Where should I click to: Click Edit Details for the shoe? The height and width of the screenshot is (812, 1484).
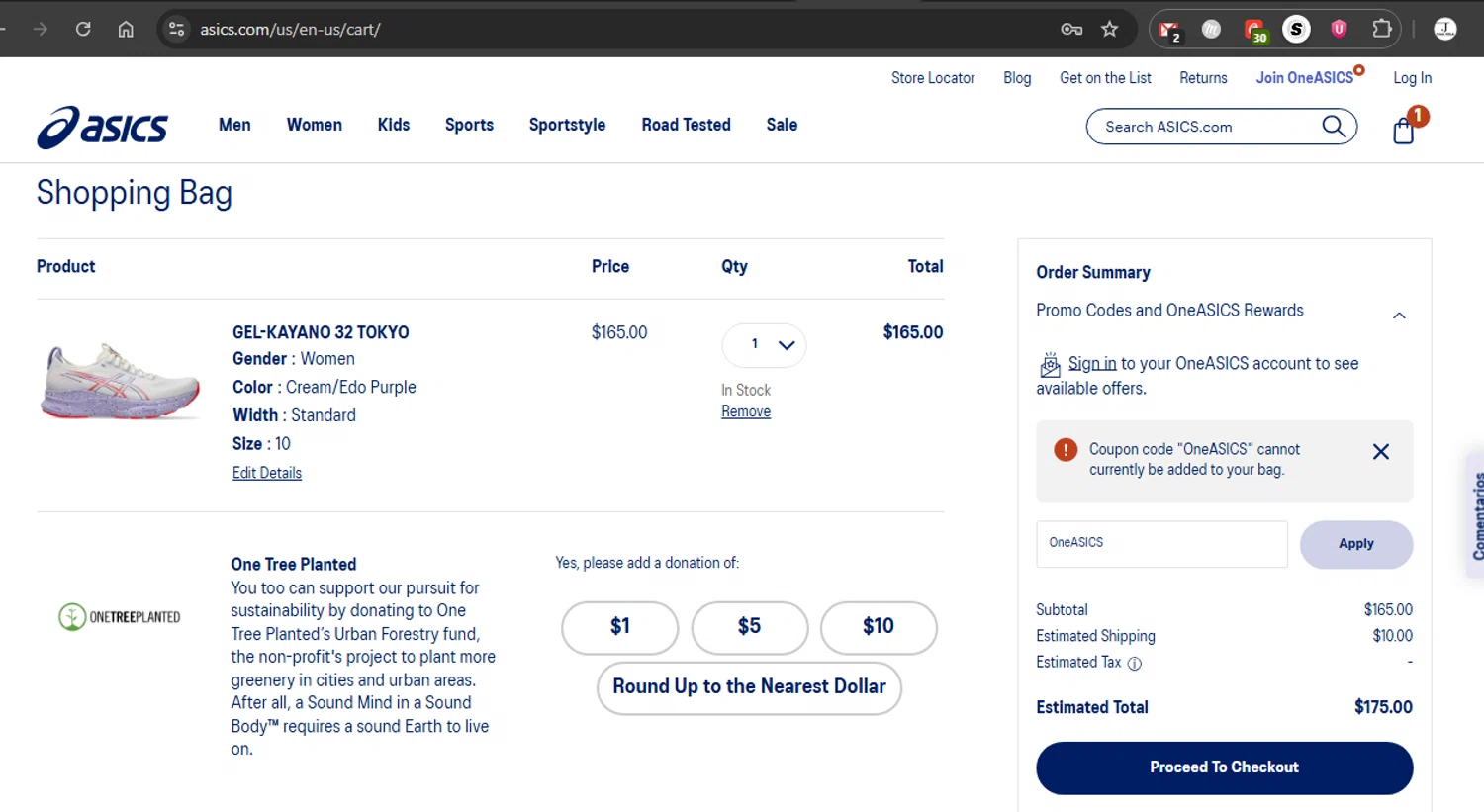pyautogui.click(x=267, y=473)
